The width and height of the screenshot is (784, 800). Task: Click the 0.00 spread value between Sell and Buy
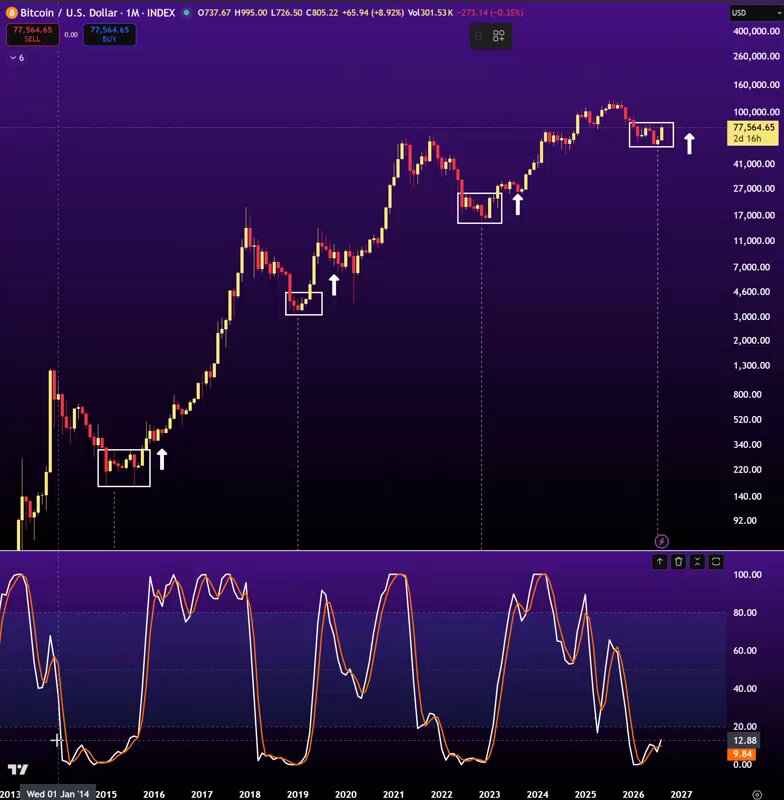click(x=71, y=35)
